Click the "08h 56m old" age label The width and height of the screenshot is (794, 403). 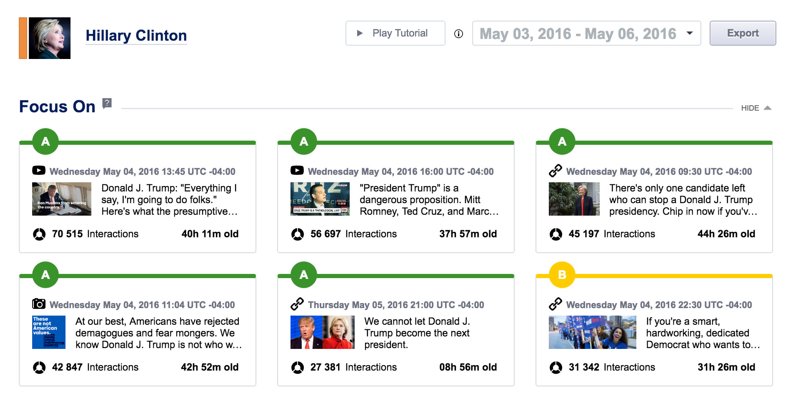pos(468,367)
